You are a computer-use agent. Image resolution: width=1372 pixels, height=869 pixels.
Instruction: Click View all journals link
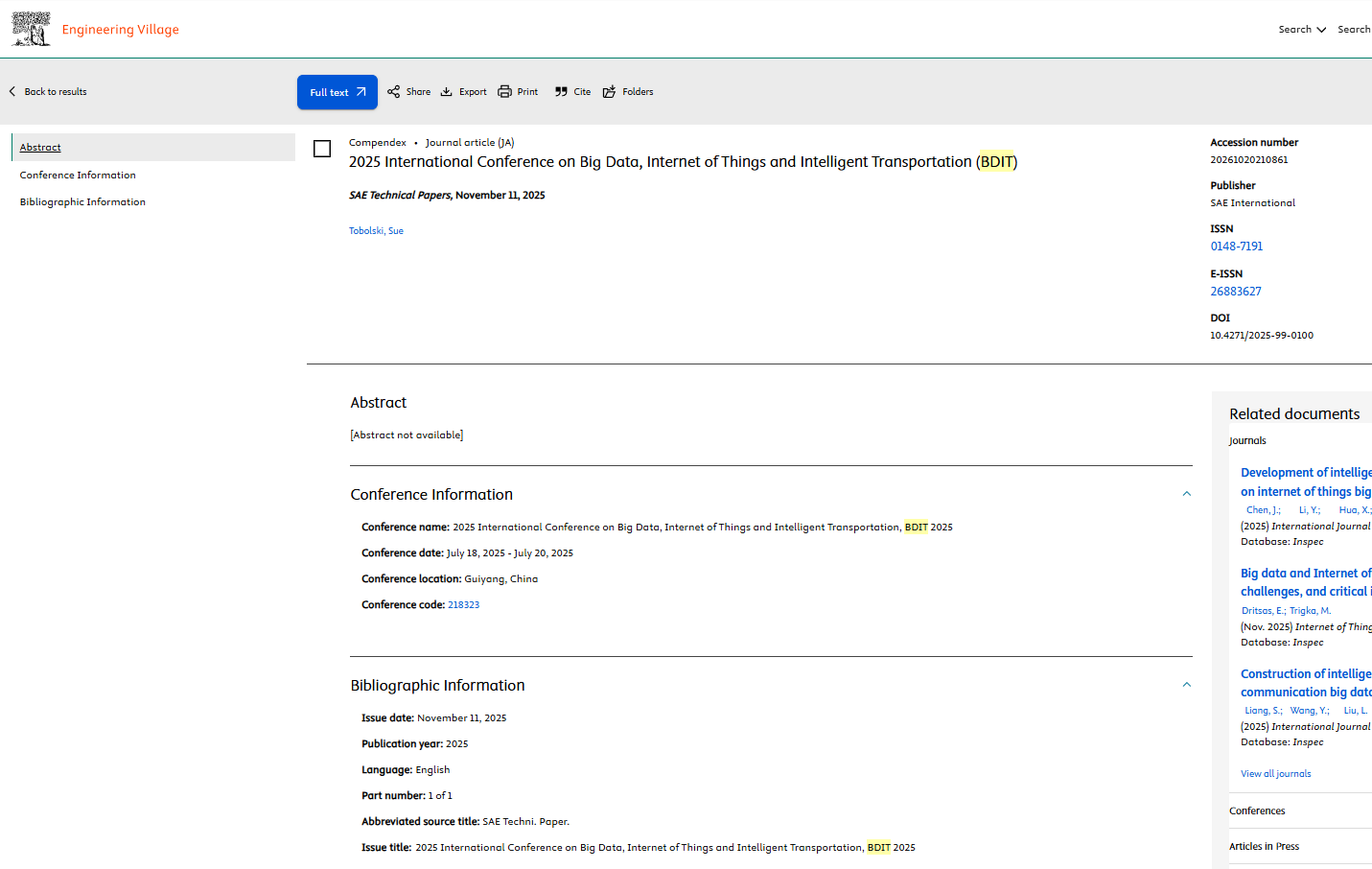(1275, 774)
